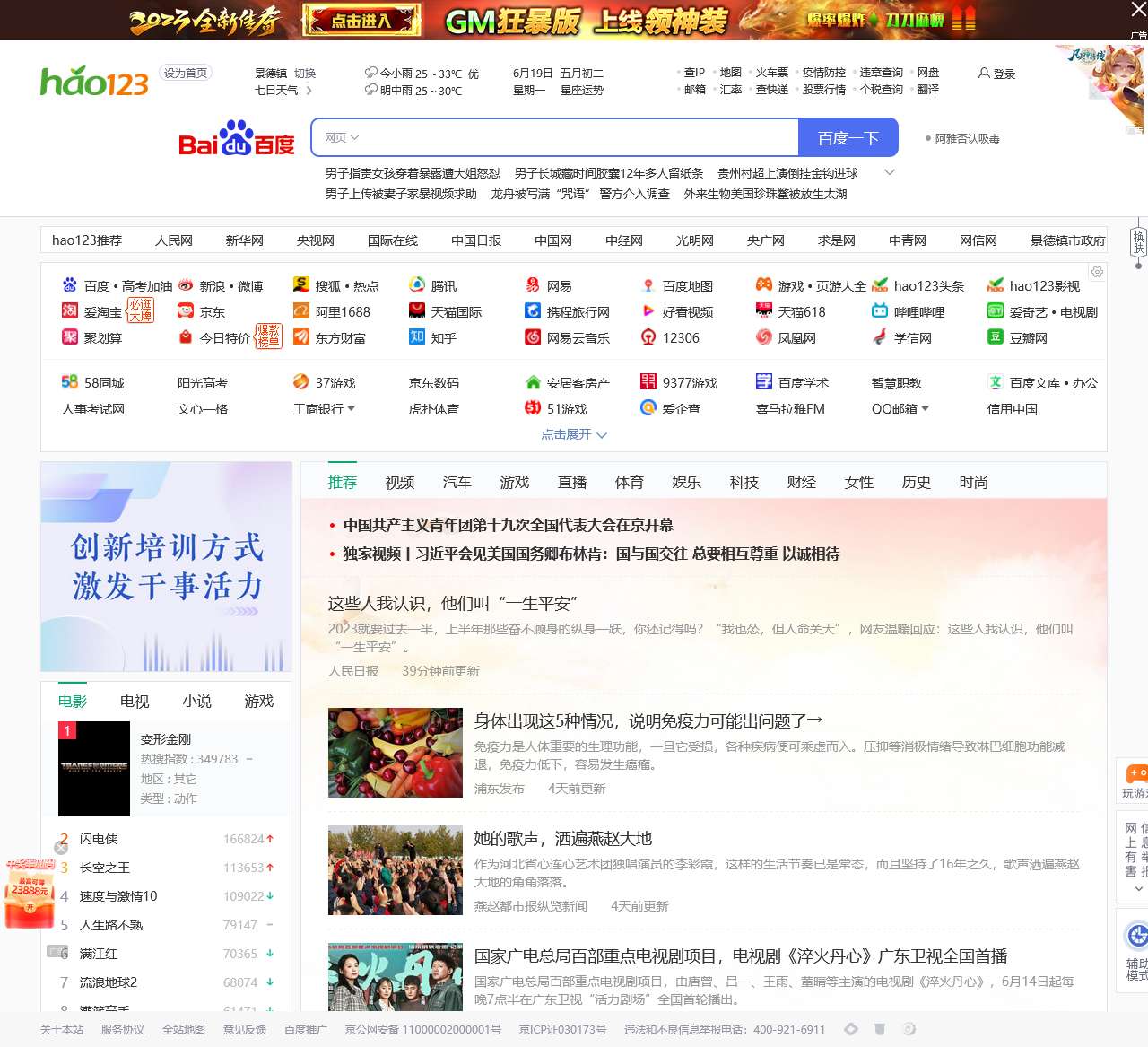Click 设为首页 button
Image resolution: width=1148 pixels, height=1047 pixels.
[186, 73]
